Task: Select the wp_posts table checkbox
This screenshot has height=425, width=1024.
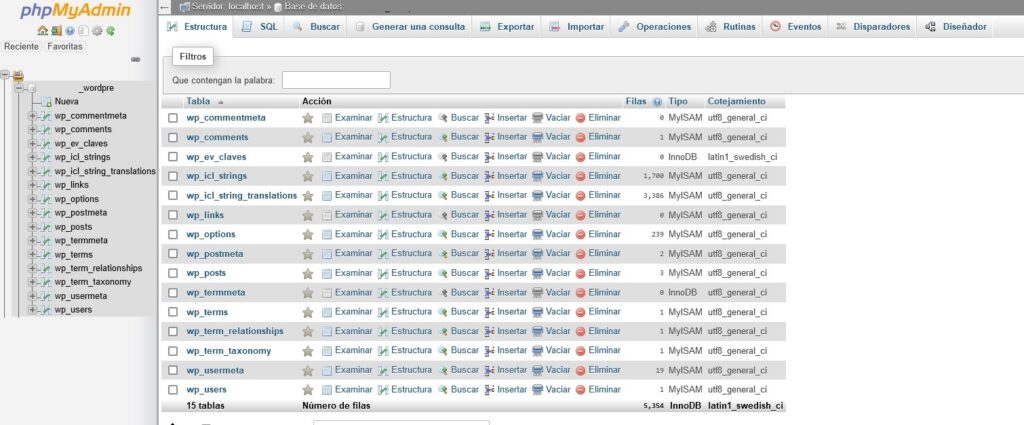Action: [x=173, y=274]
